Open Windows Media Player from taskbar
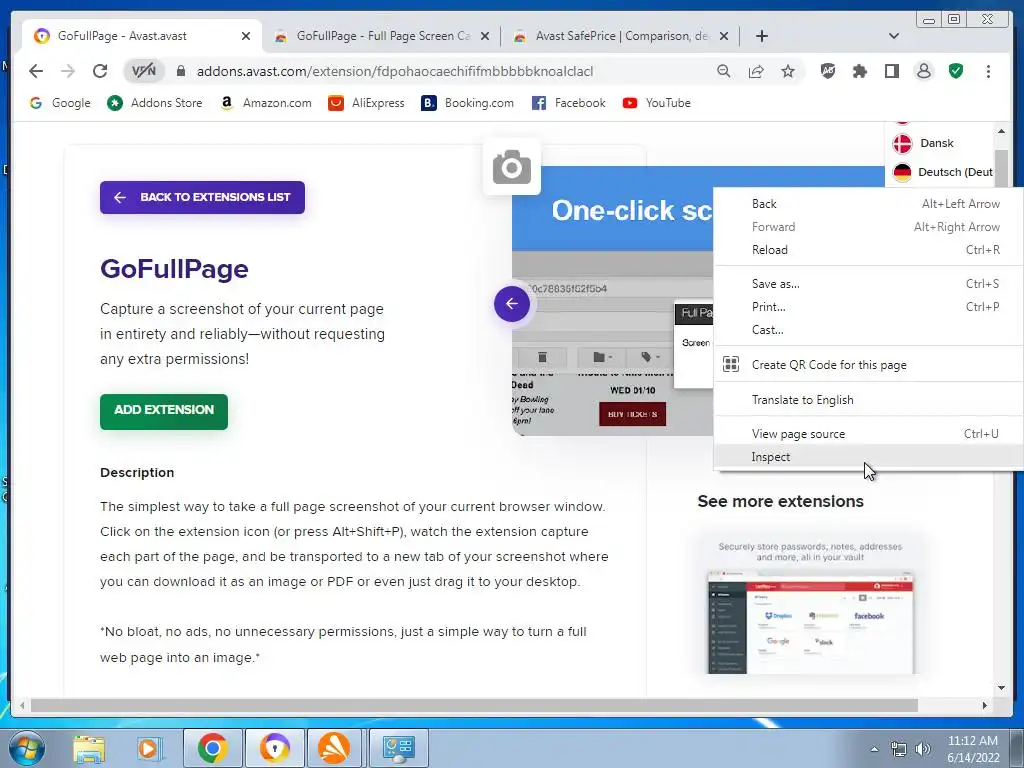This screenshot has height=768, width=1024. pyautogui.click(x=148, y=748)
